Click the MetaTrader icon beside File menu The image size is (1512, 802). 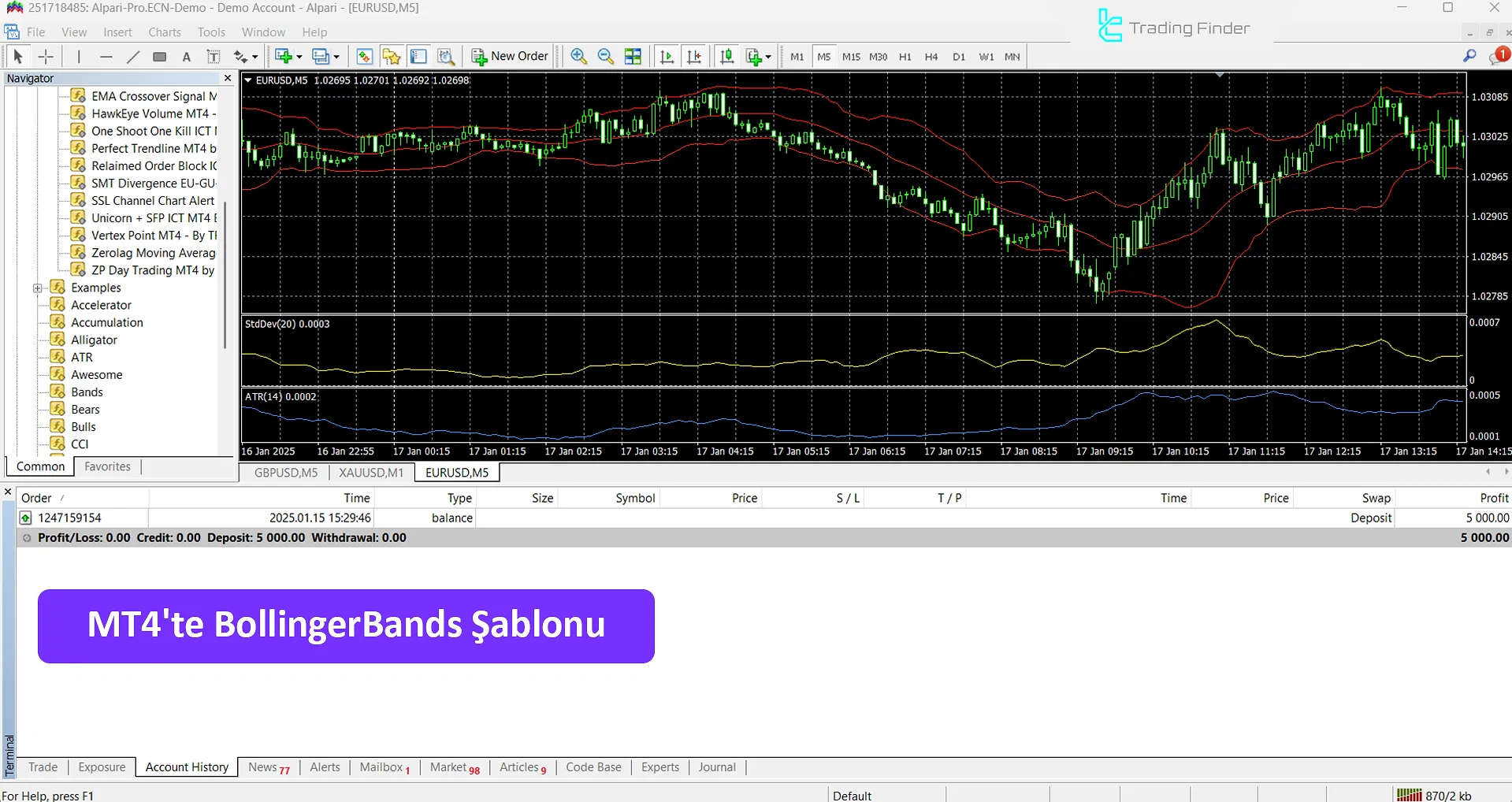click(12, 32)
